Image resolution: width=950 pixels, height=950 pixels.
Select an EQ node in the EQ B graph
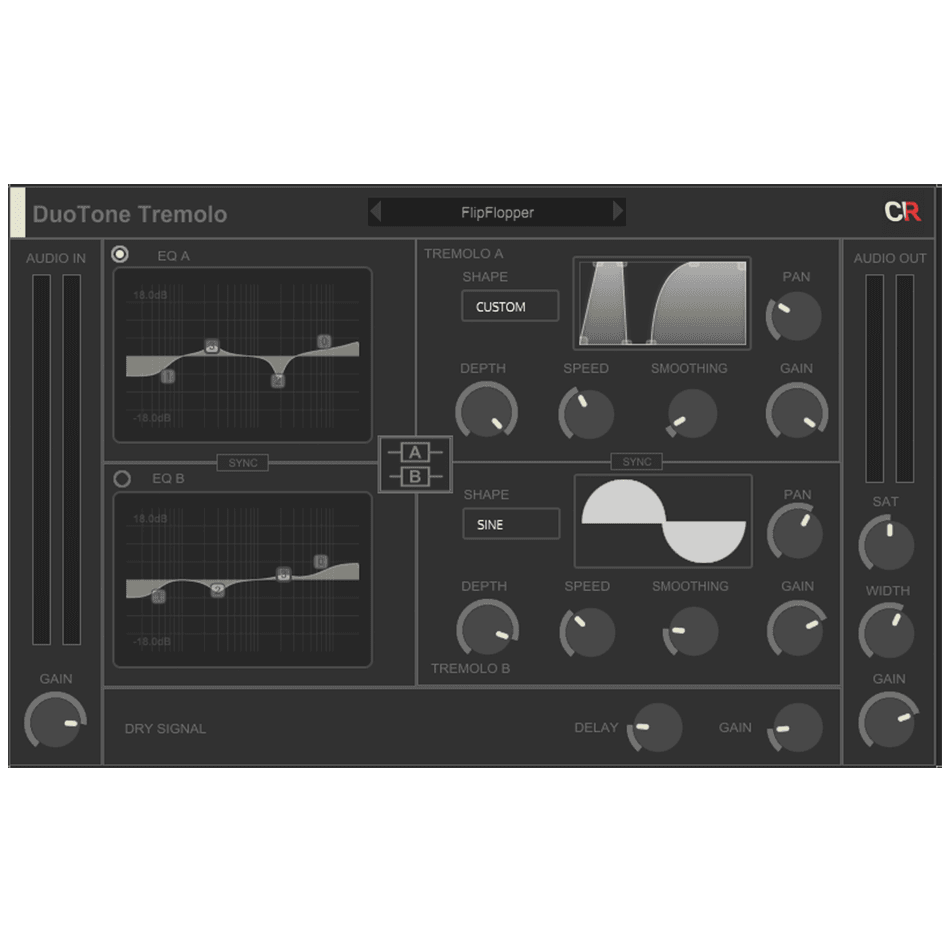(x=282, y=573)
